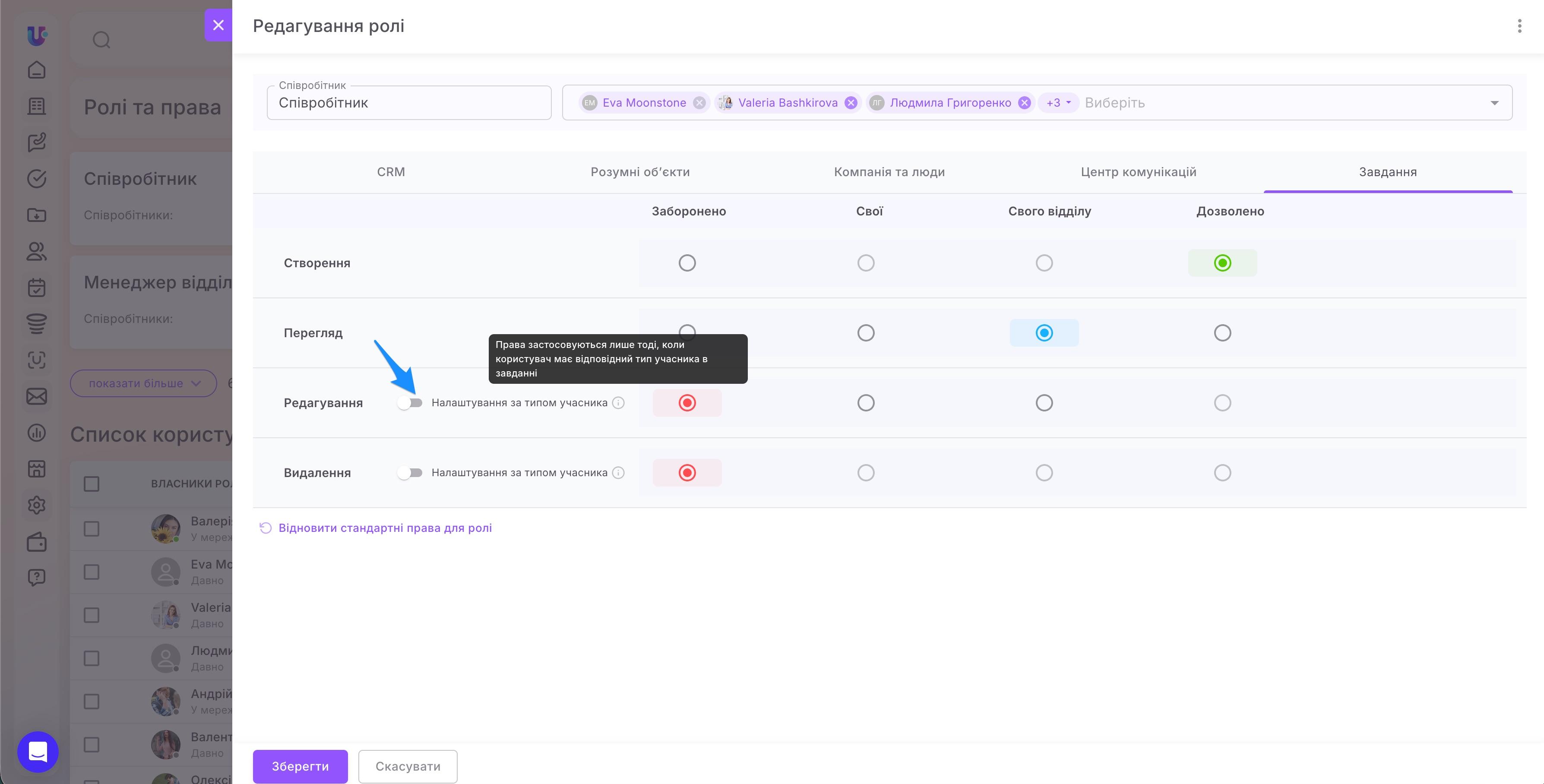Viewport: 1544px width, 784px height.
Task: Click info icon next to Редагування setting
Action: [619, 403]
